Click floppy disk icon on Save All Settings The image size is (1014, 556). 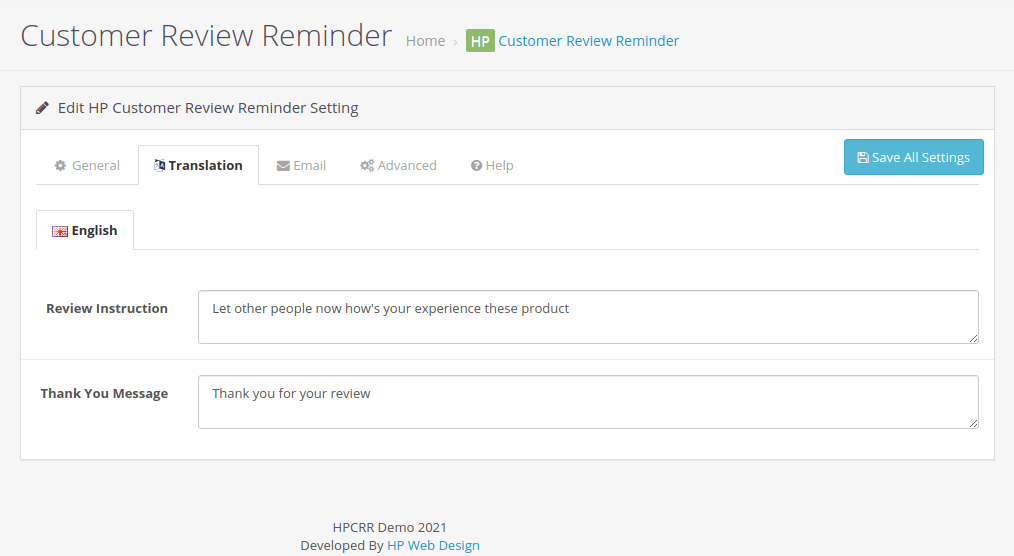[x=863, y=158]
